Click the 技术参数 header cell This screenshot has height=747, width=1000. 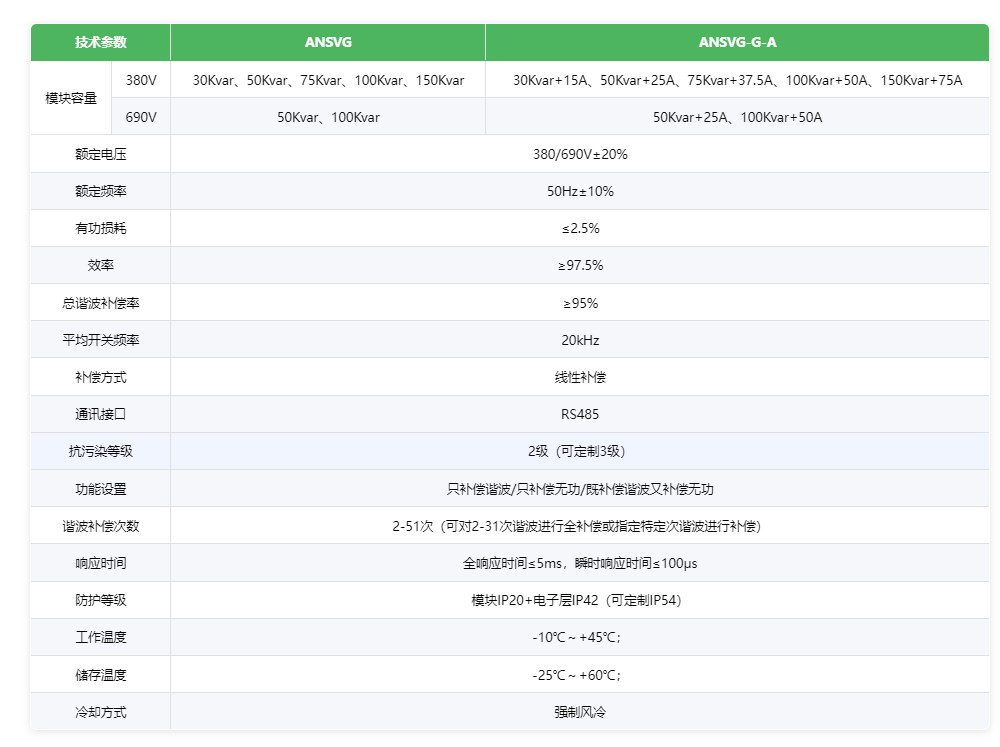click(101, 42)
